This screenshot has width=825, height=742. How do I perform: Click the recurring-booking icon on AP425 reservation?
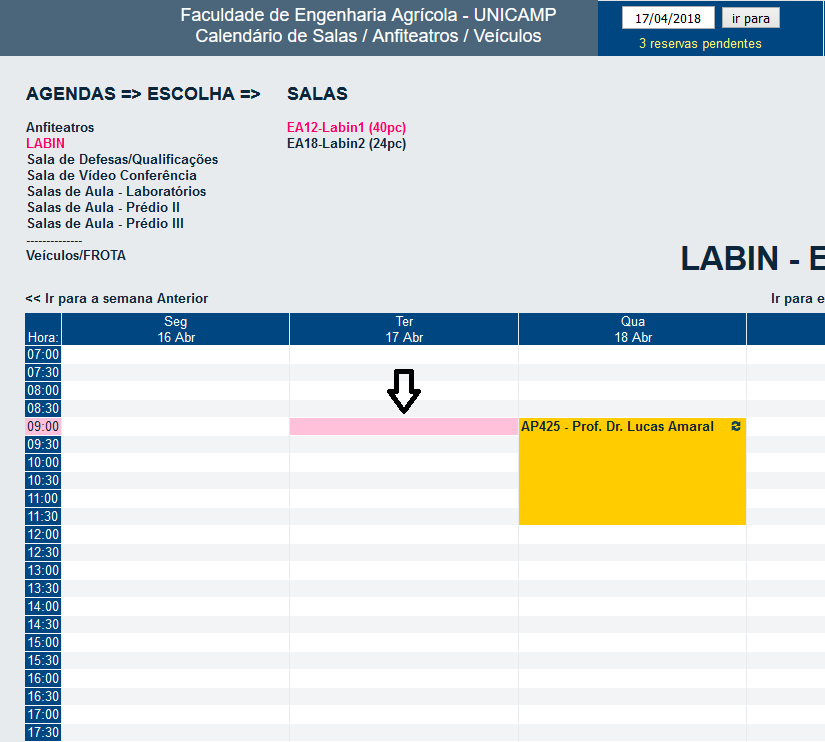tap(736, 426)
